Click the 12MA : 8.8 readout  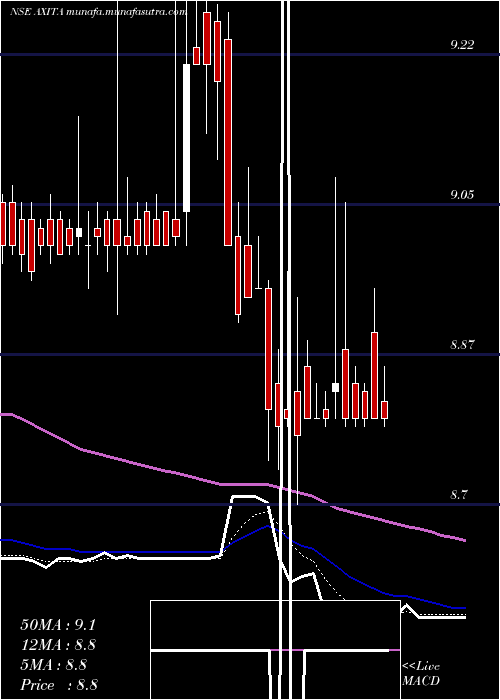click(58, 645)
